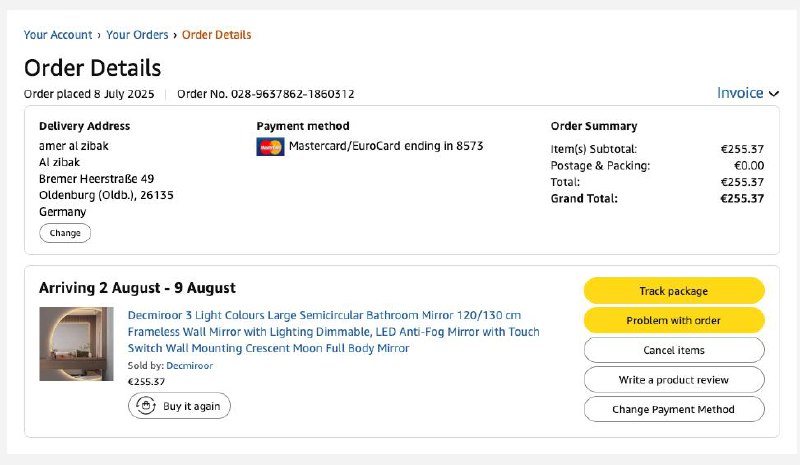Click Change Payment Method button
Screen dimensions: 800x465
pyautogui.click(x=673, y=409)
